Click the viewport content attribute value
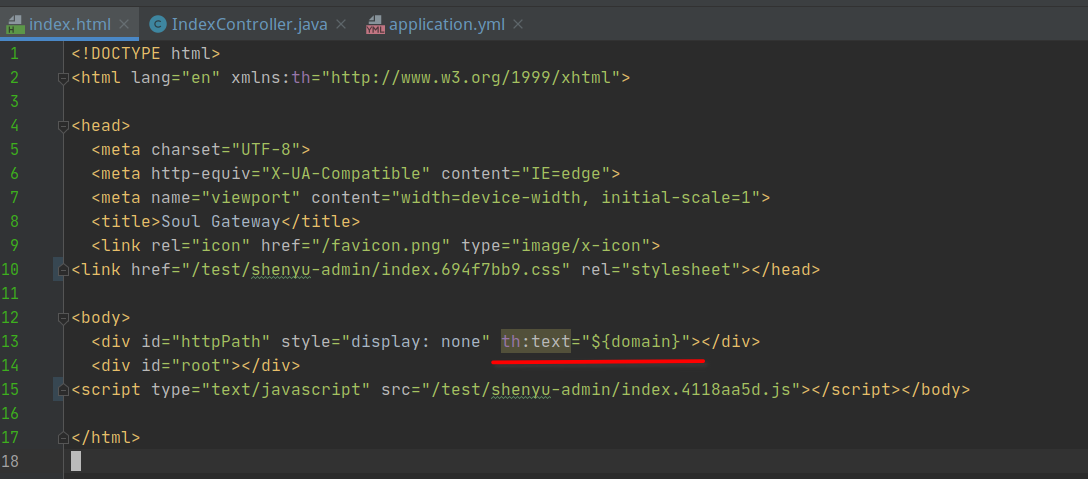 576,197
